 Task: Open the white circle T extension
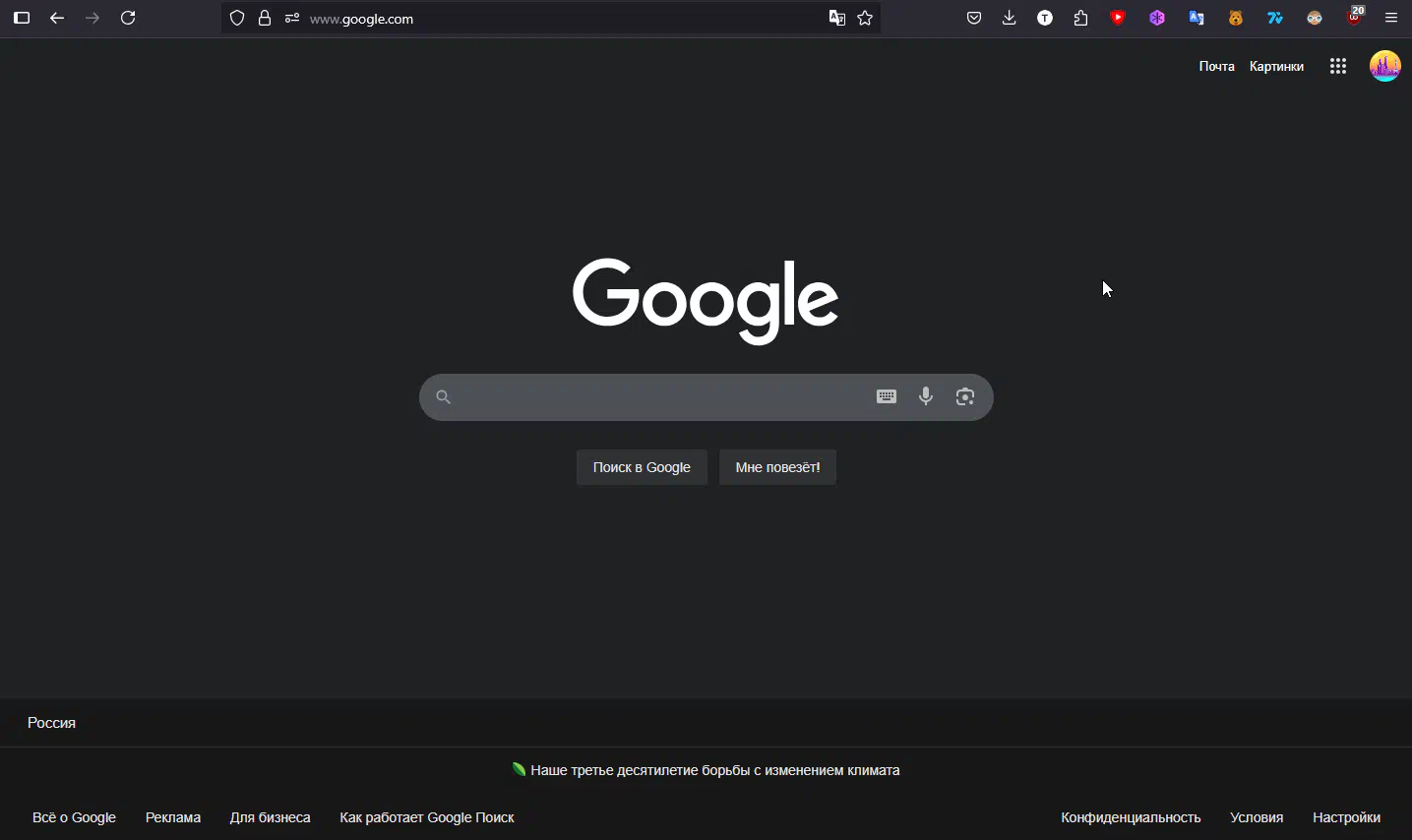point(1045,18)
